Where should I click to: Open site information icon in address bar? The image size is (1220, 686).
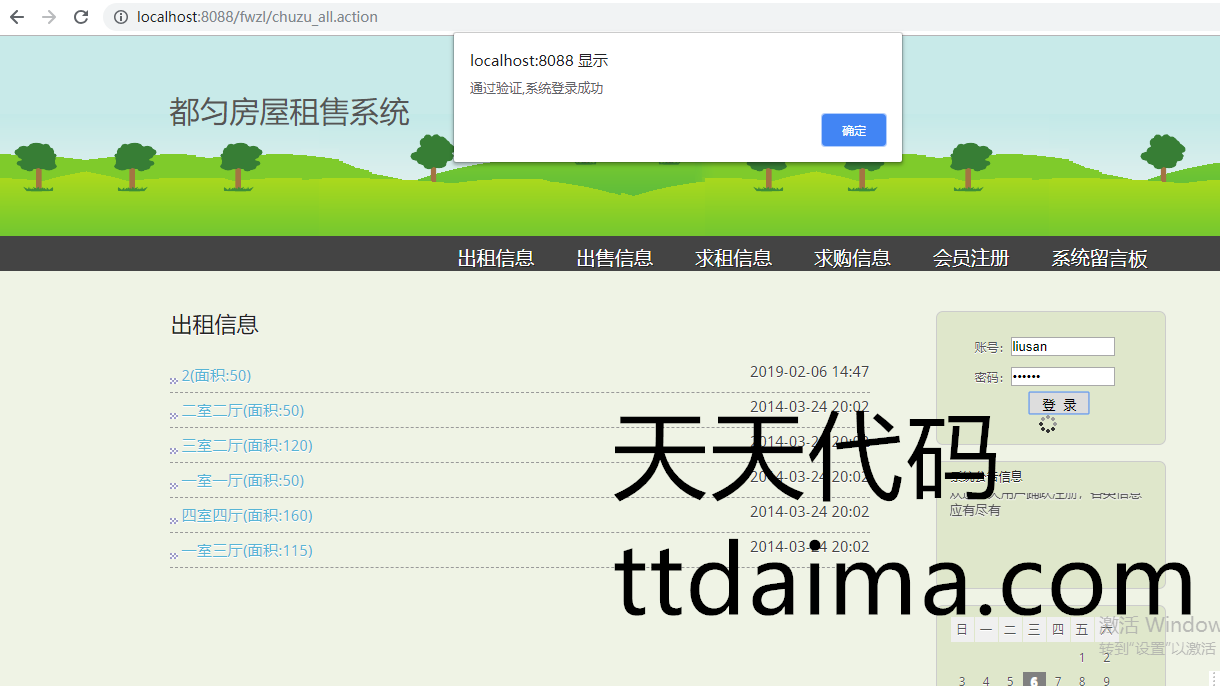[121, 17]
